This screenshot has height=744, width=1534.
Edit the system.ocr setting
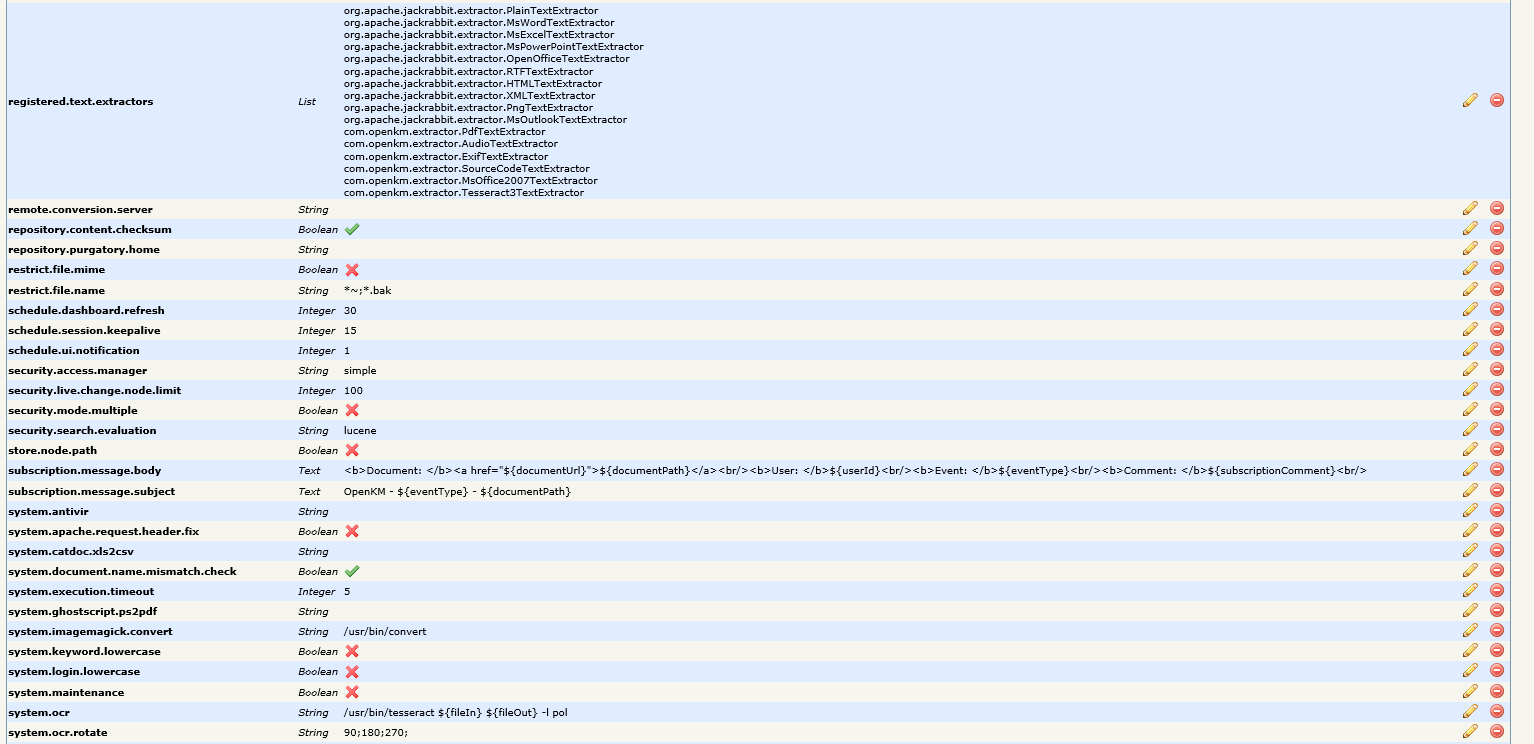click(1469, 711)
